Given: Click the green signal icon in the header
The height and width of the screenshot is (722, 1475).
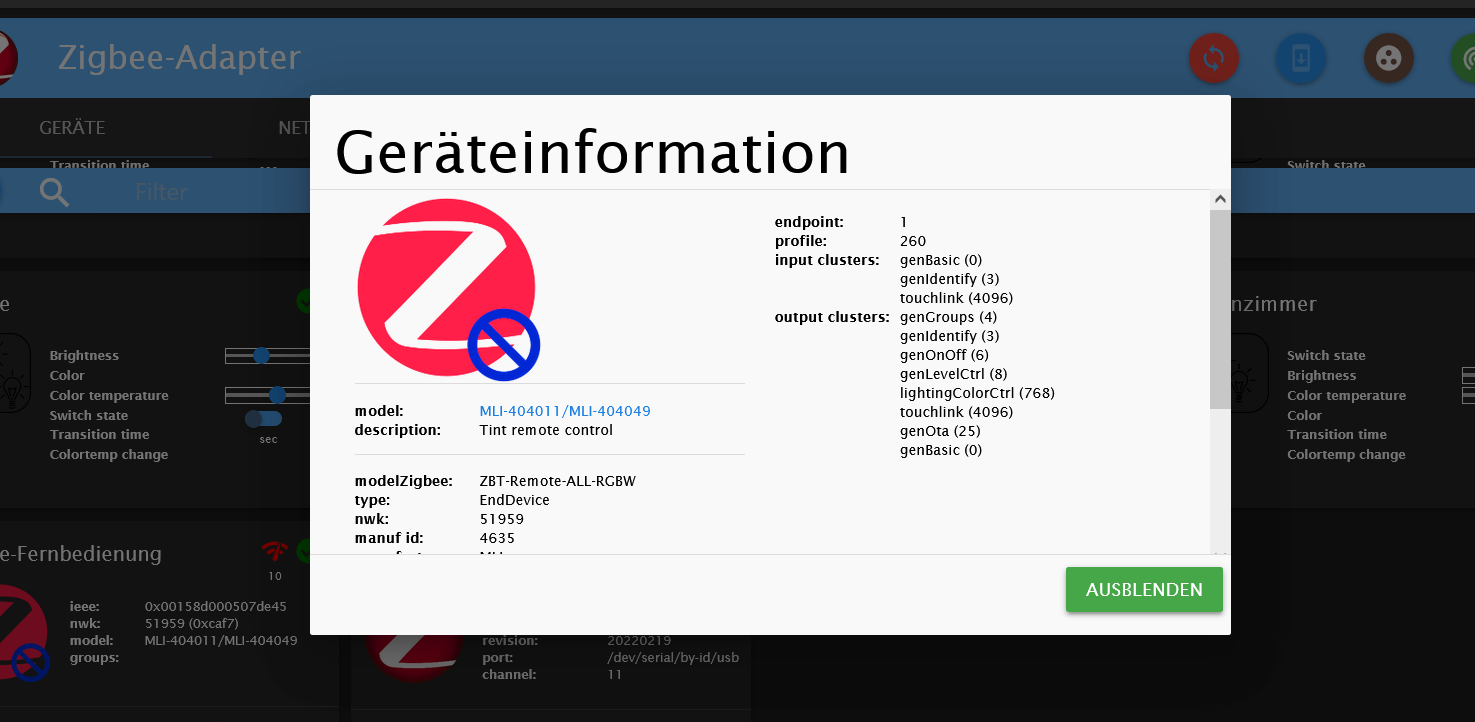Looking at the screenshot, I should pyautogui.click(x=1465, y=58).
